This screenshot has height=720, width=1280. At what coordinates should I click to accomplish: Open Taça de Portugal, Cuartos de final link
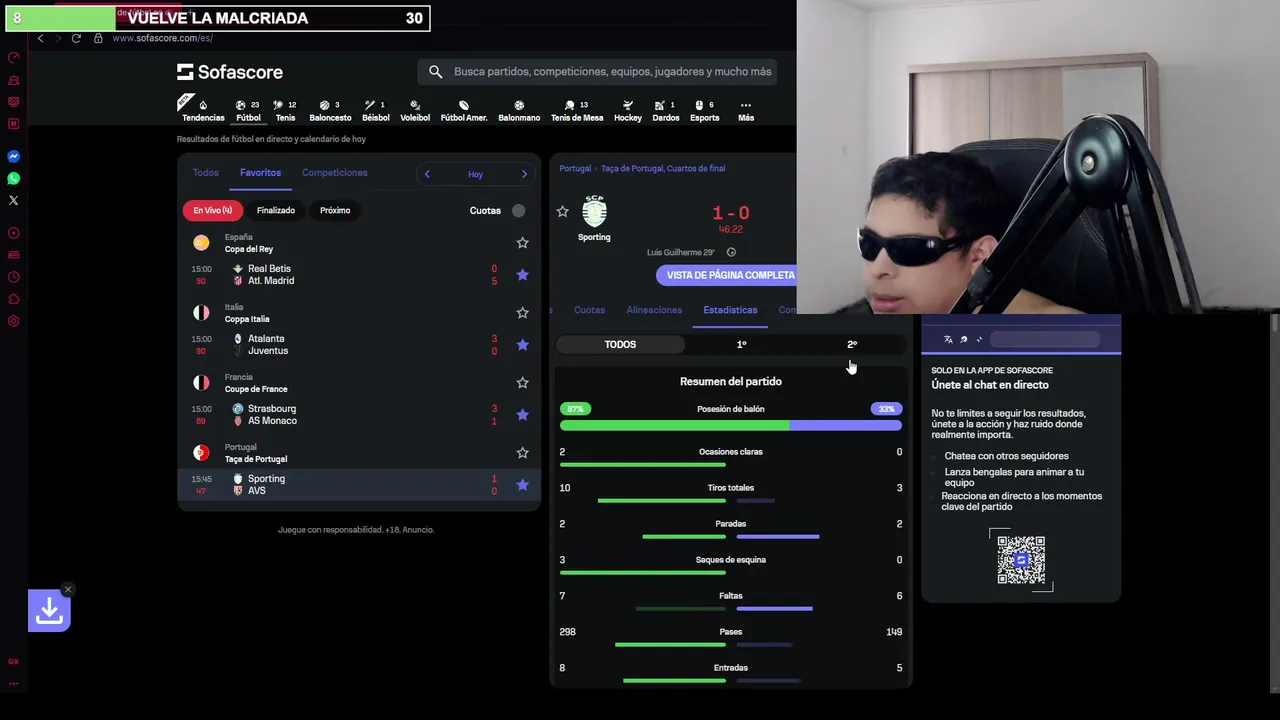pos(663,168)
